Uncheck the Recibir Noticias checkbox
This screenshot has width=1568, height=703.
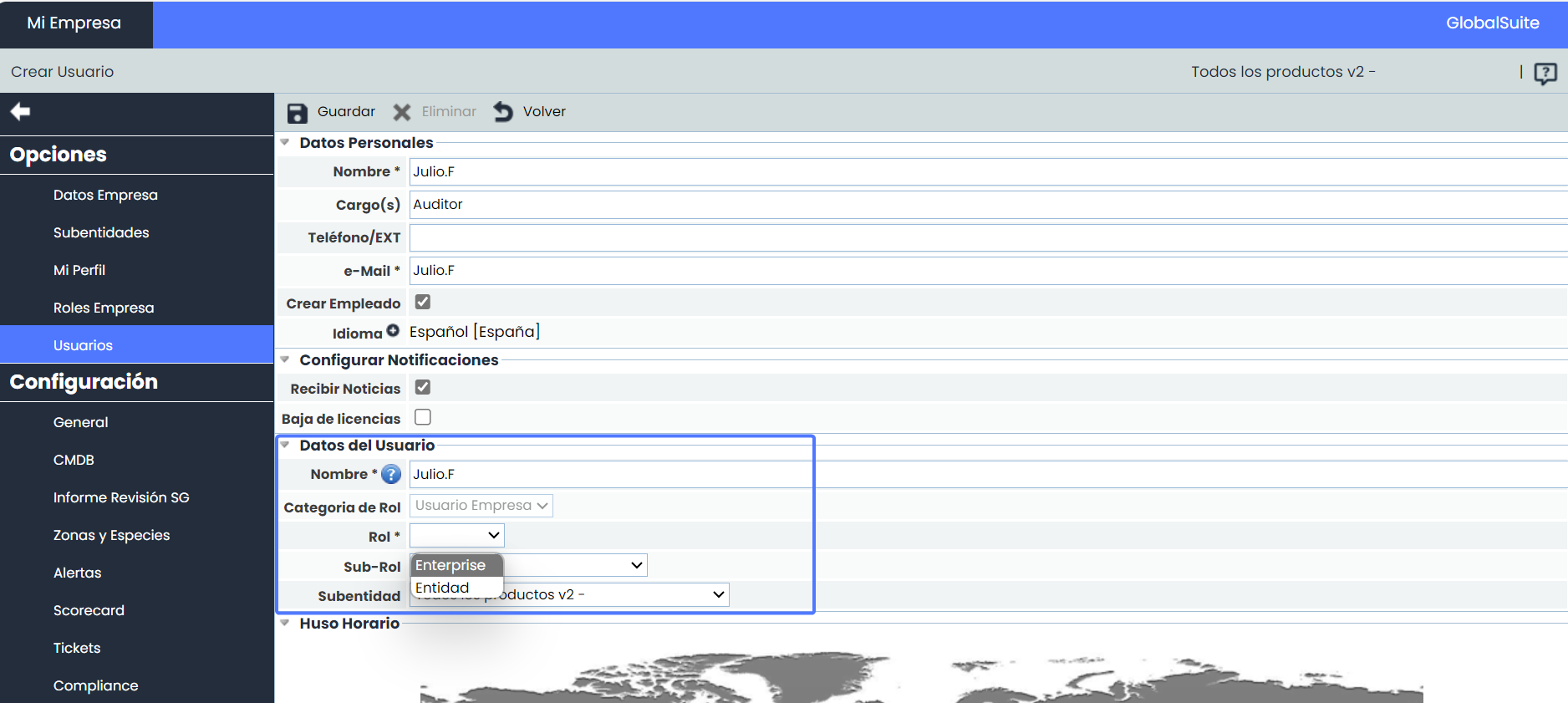(x=423, y=387)
